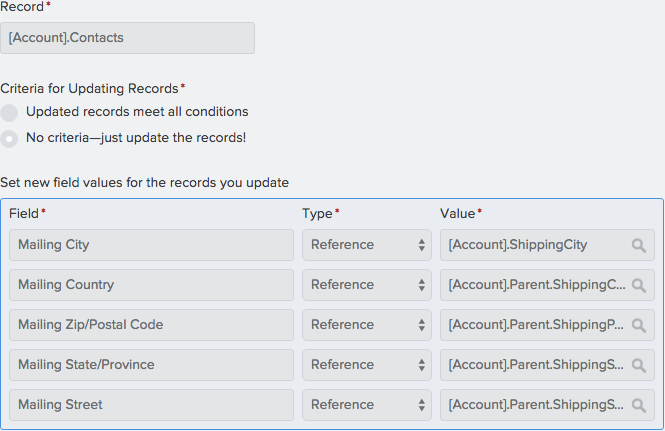Expand the Type dropdown for Mailing State/Province

366,365
